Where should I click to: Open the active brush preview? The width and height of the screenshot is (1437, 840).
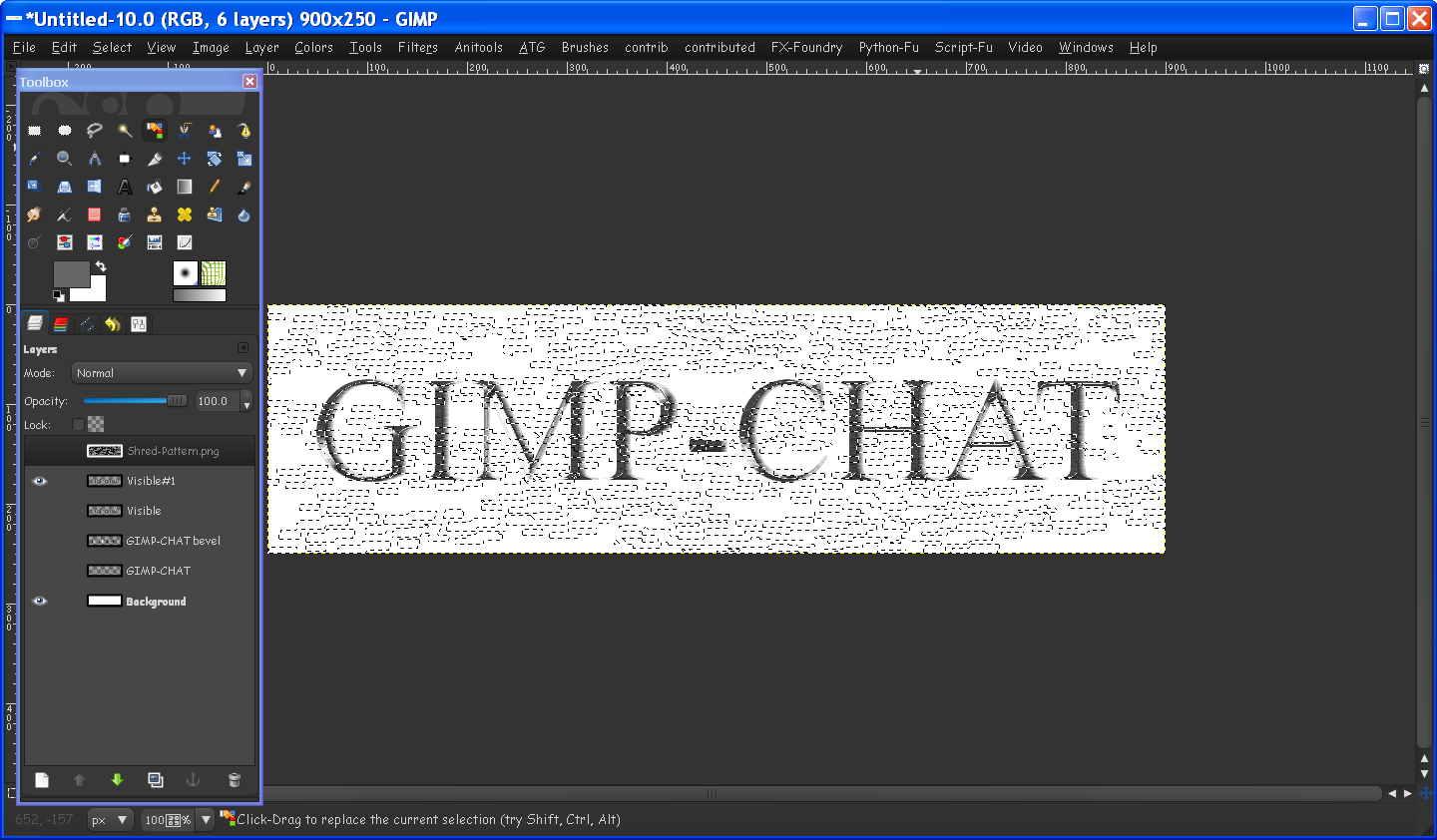pyautogui.click(x=186, y=273)
